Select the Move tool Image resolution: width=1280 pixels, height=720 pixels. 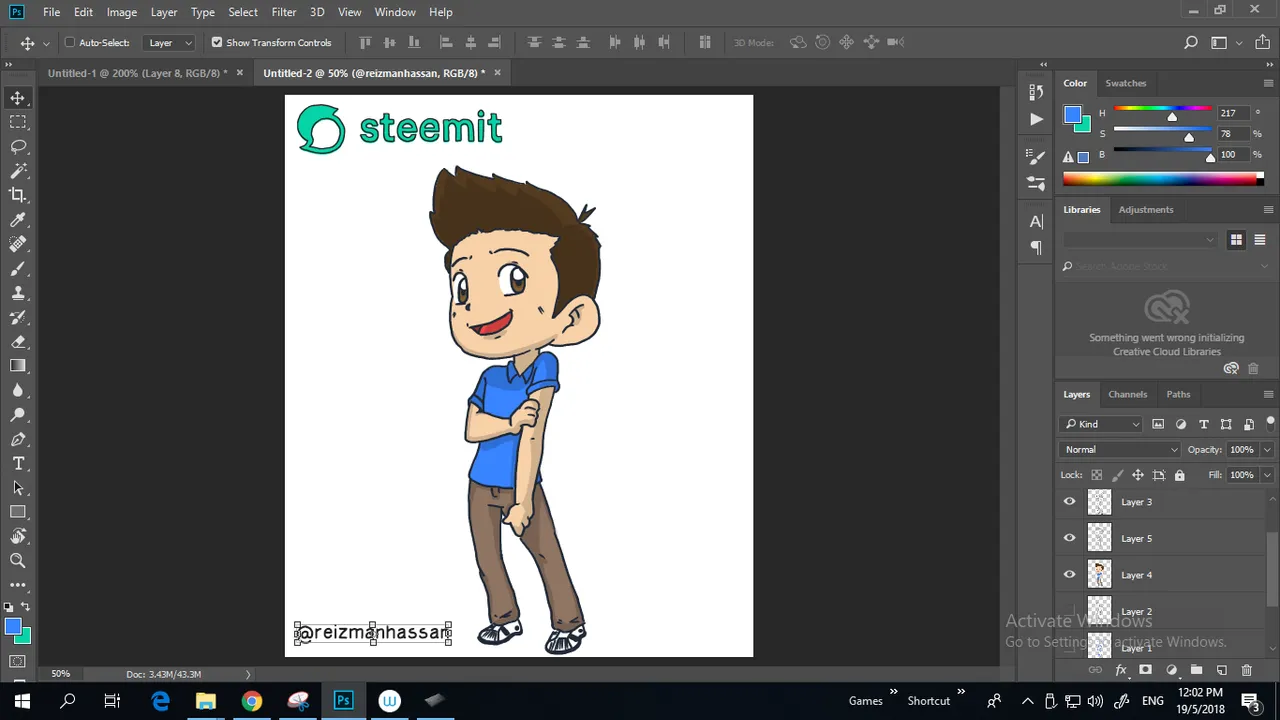click(18, 98)
